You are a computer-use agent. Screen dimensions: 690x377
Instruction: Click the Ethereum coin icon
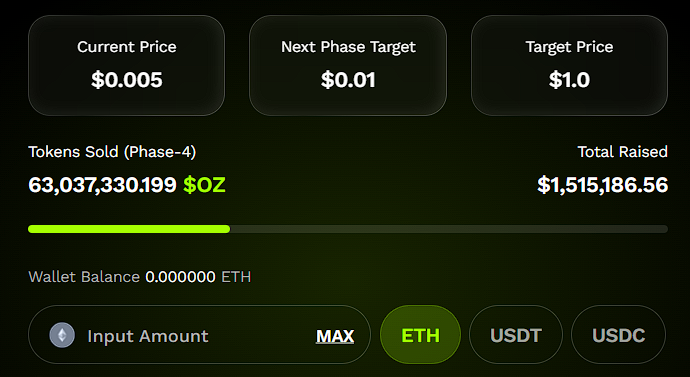coord(62,335)
